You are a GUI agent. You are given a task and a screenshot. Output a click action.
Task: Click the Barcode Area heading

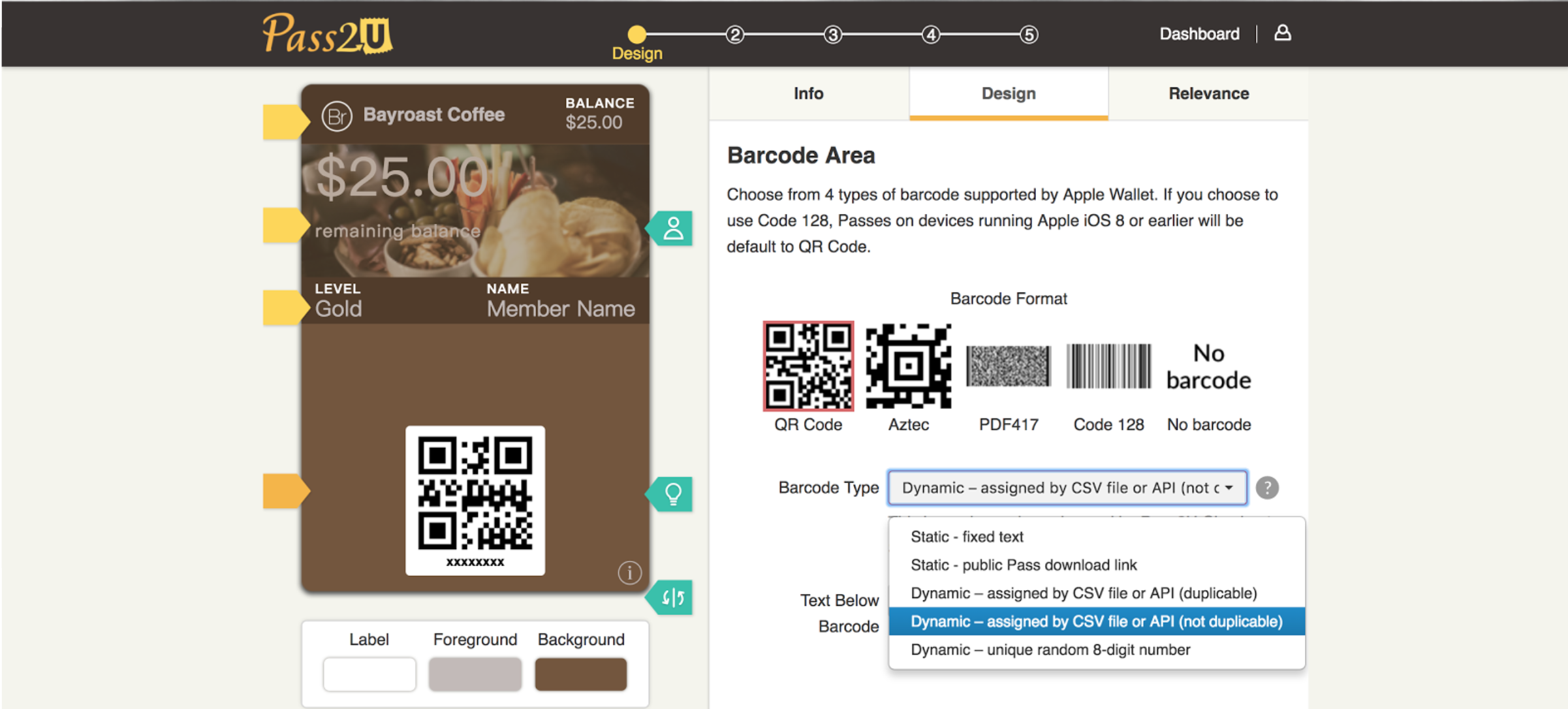(x=801, y=155)
